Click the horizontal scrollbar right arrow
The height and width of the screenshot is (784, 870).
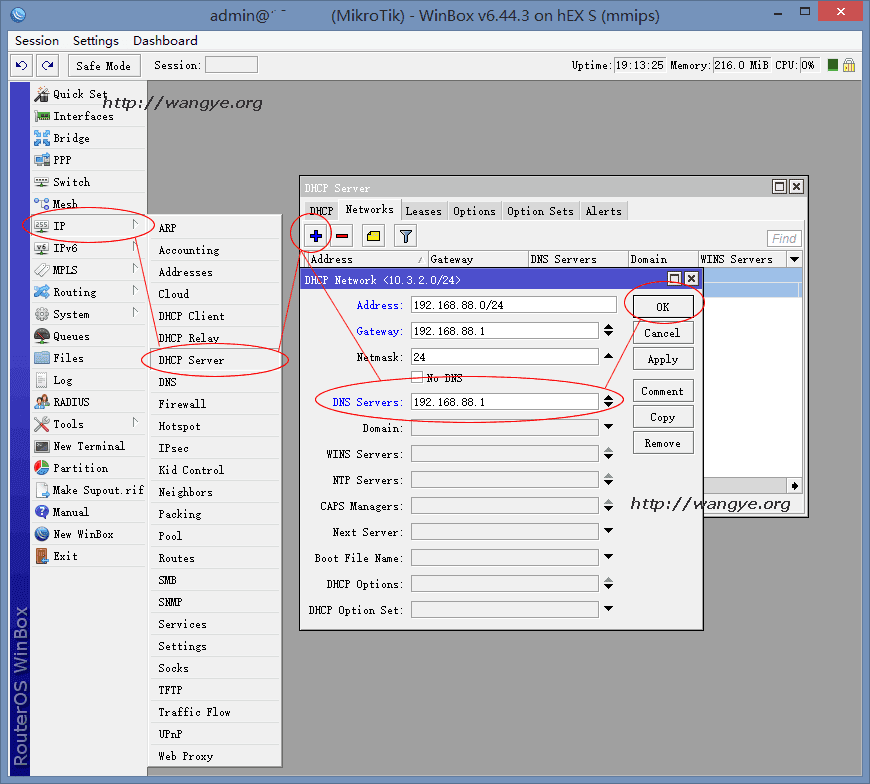click(x=795, y=486)
